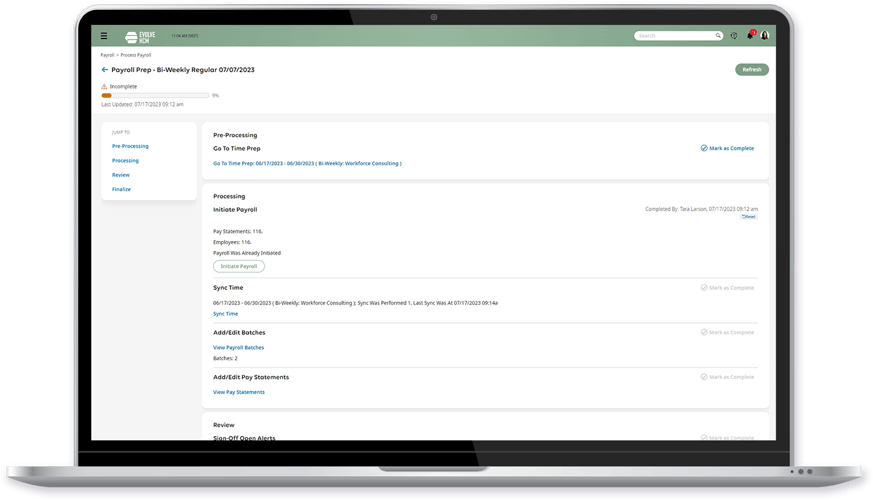Click the 'Employees: 116.' text
873x500 pixels.
[x=232, y=242]
